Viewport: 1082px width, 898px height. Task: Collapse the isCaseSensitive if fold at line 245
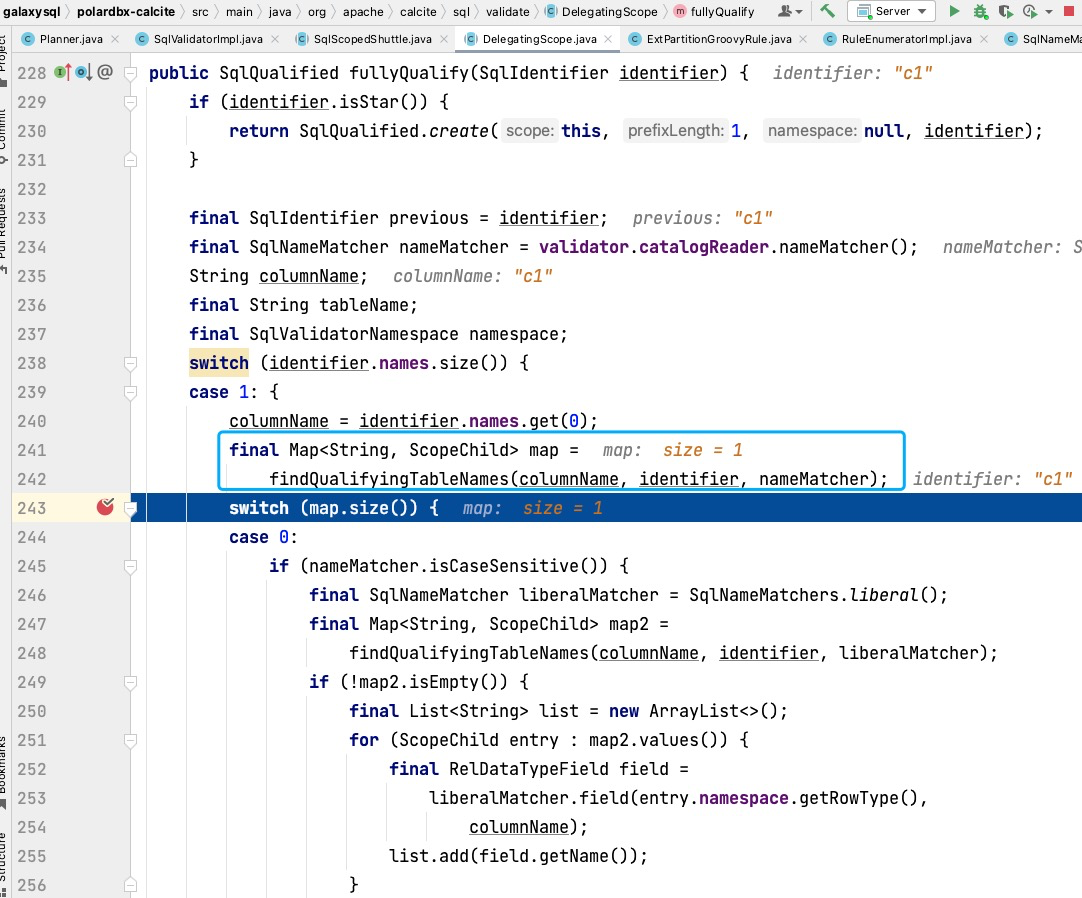pyautogui.click(x=130, y=566)
